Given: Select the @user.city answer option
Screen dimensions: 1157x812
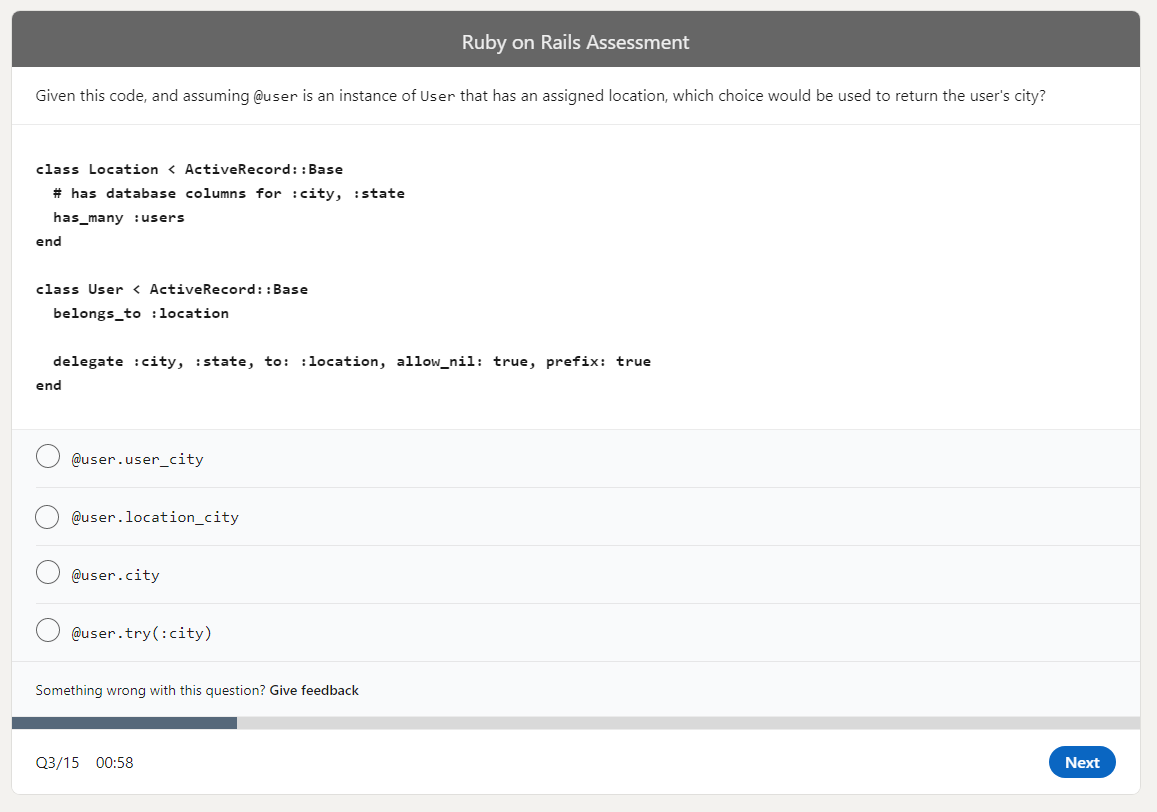Looking at the screenshot, I should click(48, 572).
